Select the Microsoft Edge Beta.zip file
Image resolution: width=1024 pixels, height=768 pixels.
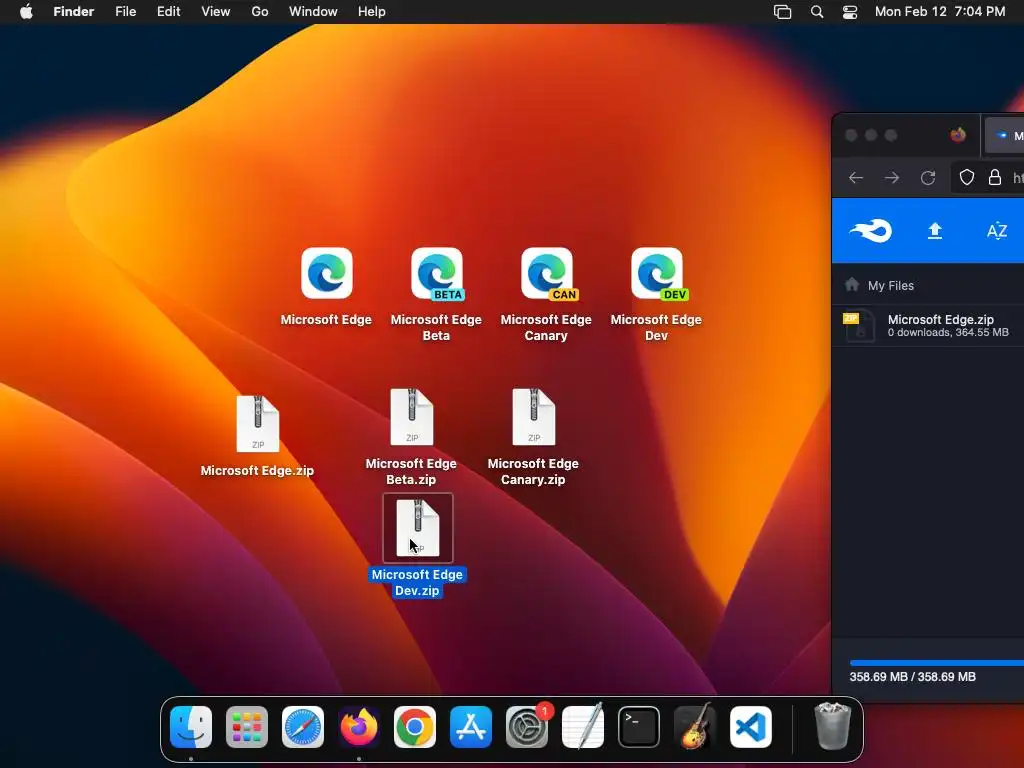point(411,417)
